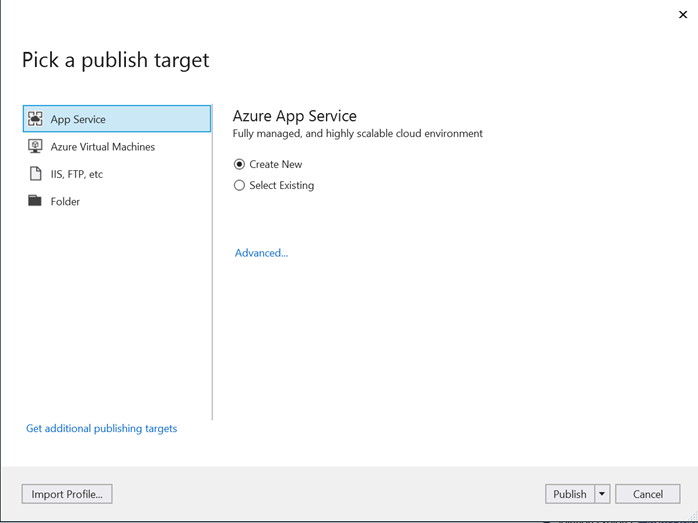The image size is (698, 523).
Task: Click the Publish button
Action: point(570,494)
